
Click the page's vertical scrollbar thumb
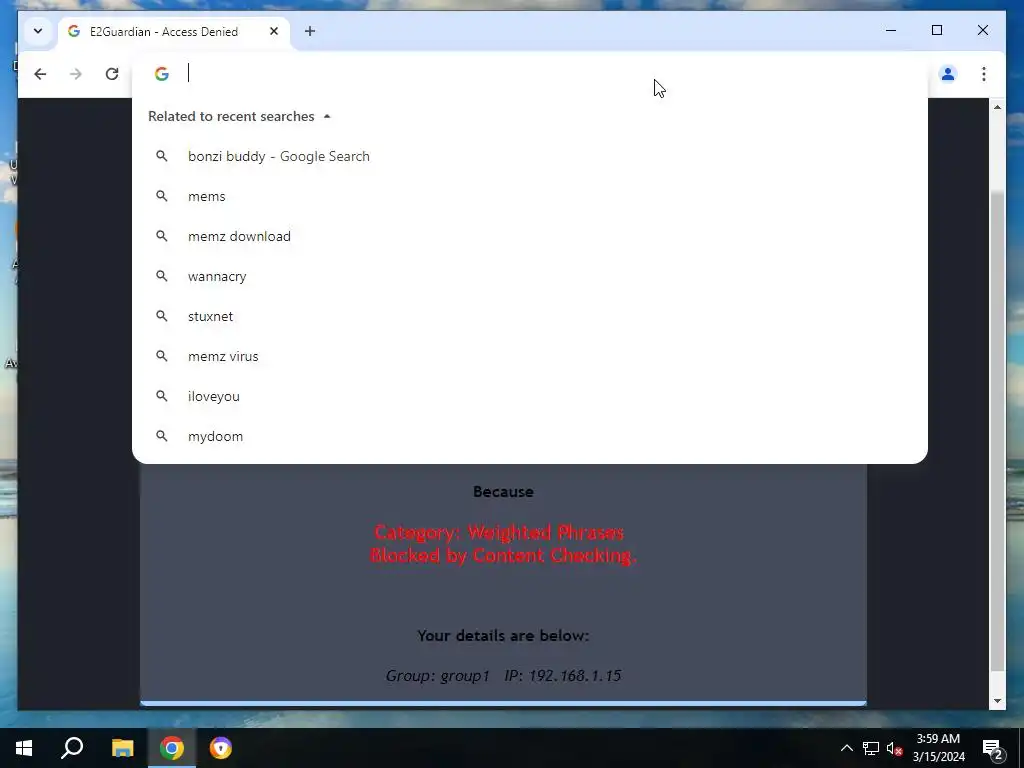coord(997,431)
